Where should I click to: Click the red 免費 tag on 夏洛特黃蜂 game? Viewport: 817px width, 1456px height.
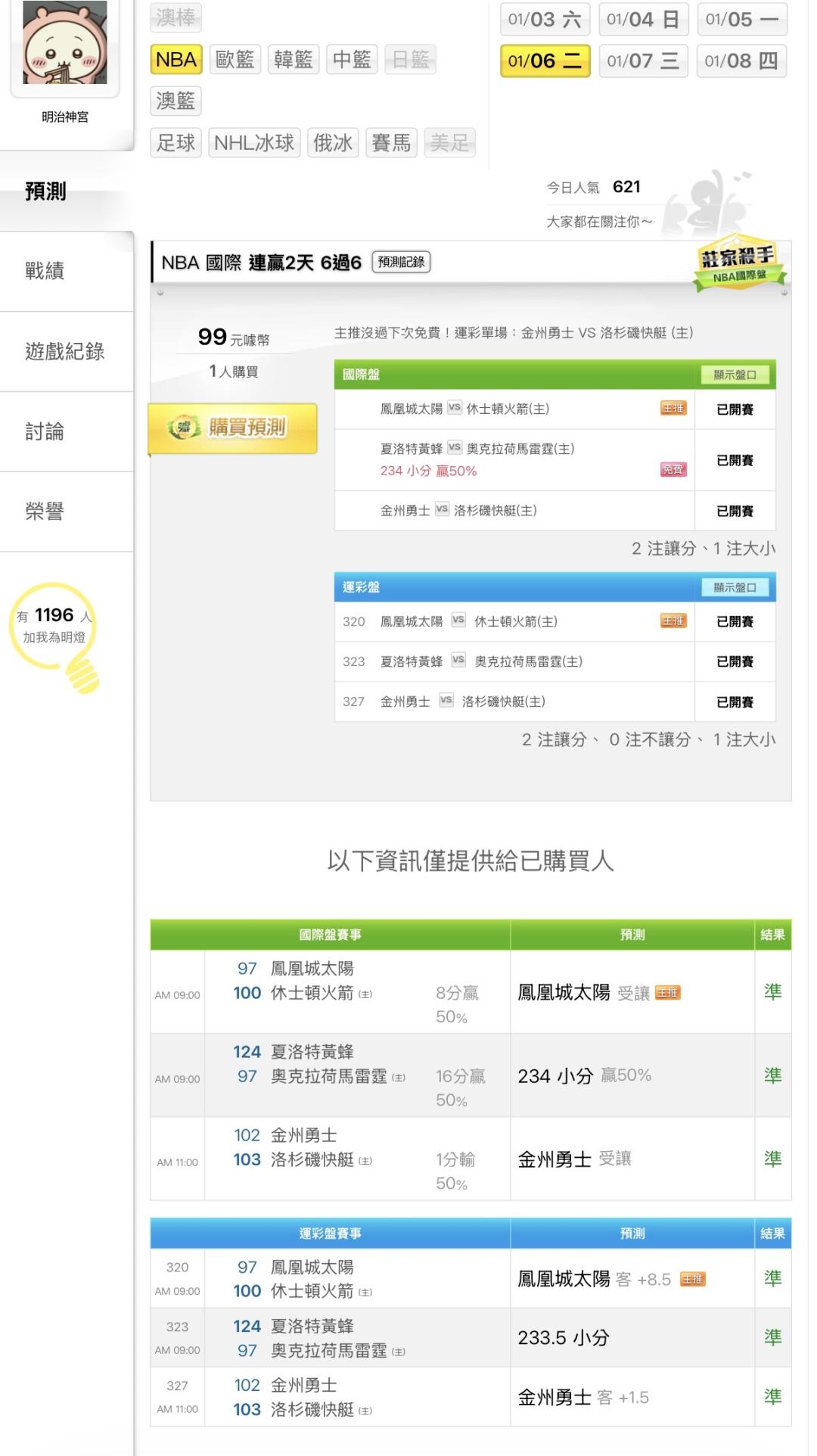coord(673,470)
